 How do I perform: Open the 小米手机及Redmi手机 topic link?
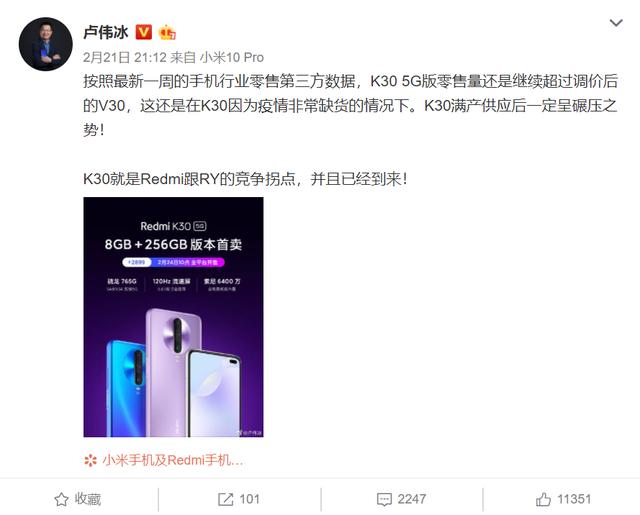pos(173,460)
